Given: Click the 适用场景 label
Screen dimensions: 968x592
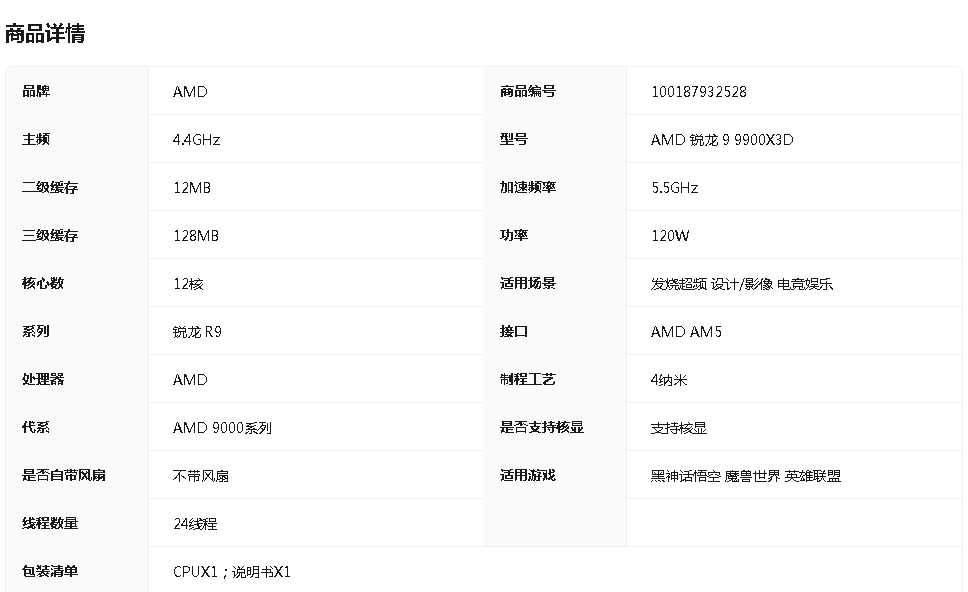Looking at the screenshot, I should pyautogui.click(x=528, y=283).
